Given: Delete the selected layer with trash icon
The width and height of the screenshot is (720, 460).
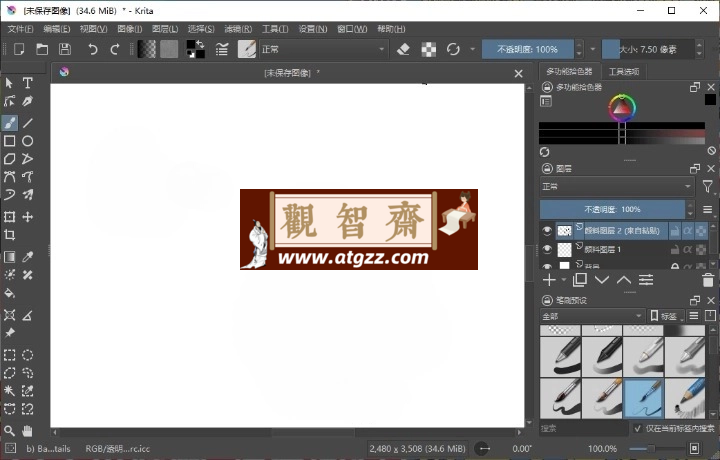Looking at the screenshot, I should coord(708,280).
